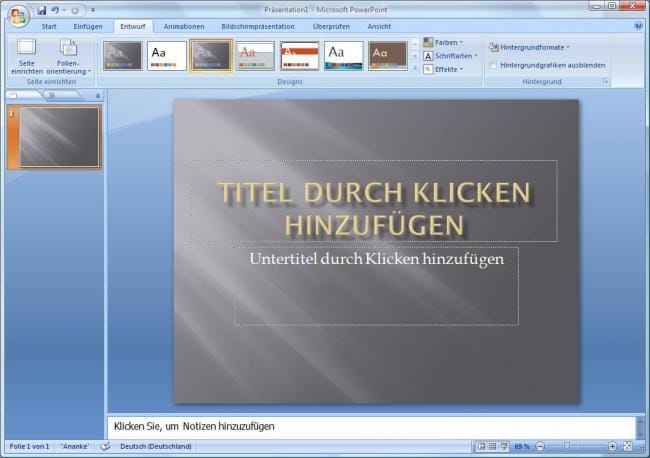Switch to the Start tab
The height and width of the screenshot is (458, 650).
coord(49,27)
